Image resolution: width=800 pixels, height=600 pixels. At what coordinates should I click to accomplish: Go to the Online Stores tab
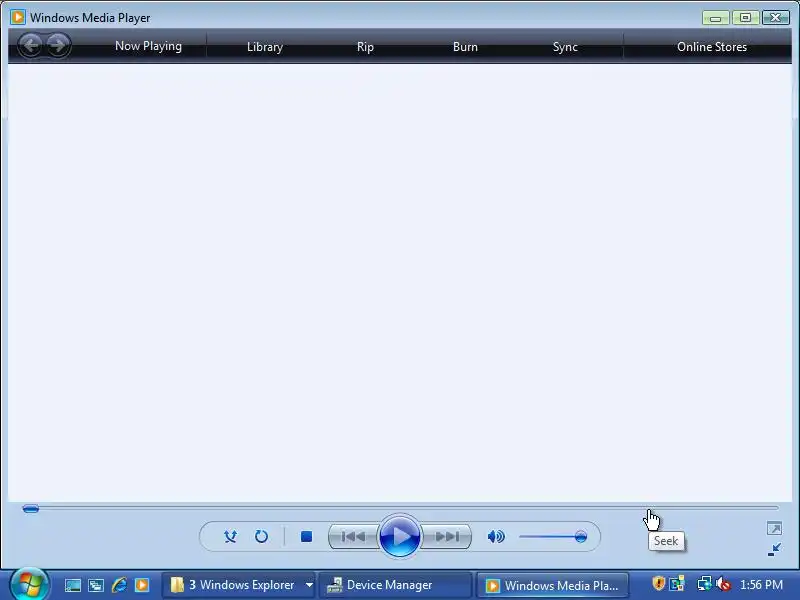coord(711,47)
